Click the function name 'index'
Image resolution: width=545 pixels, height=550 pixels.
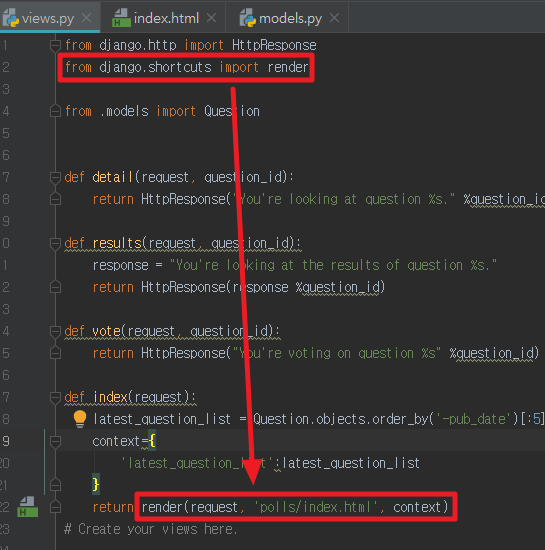110,397
